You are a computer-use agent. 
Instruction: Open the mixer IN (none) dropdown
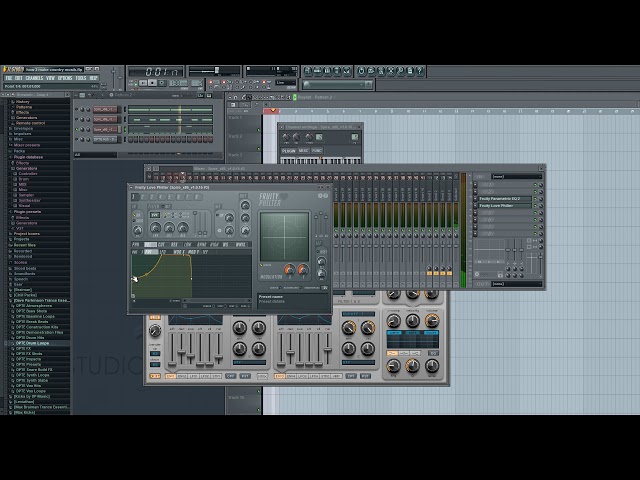click(x=517, y=177)
